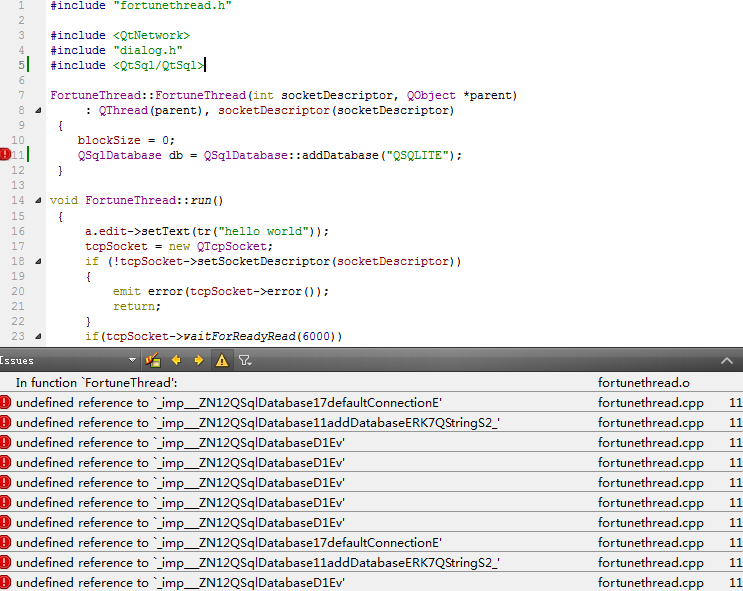743x591 pixels.
Task: Click the QSqlDatabase::addDatabase code on line 11
Action: (x=333, y=155)
